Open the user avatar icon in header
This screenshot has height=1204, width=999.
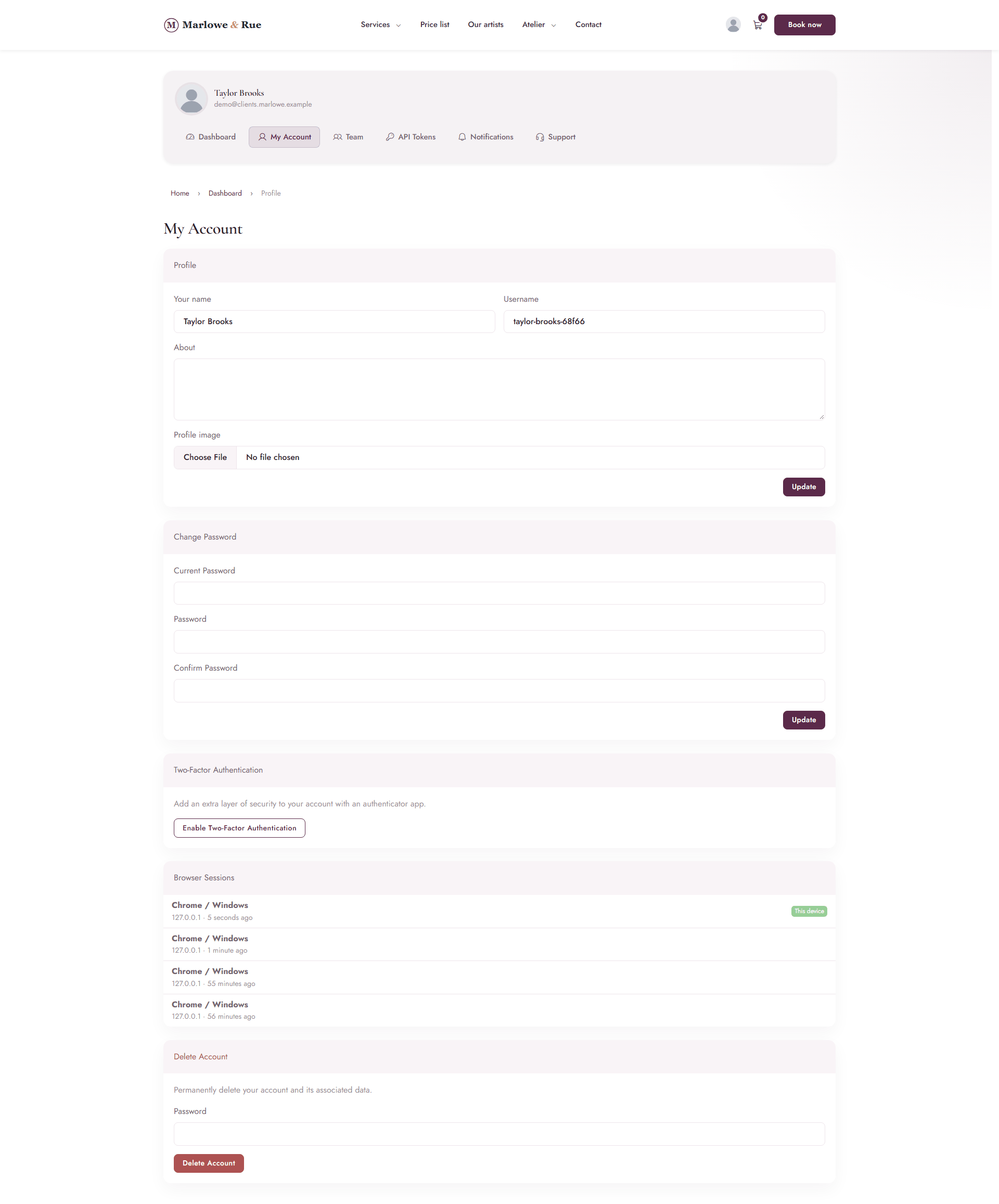[732, 24]
